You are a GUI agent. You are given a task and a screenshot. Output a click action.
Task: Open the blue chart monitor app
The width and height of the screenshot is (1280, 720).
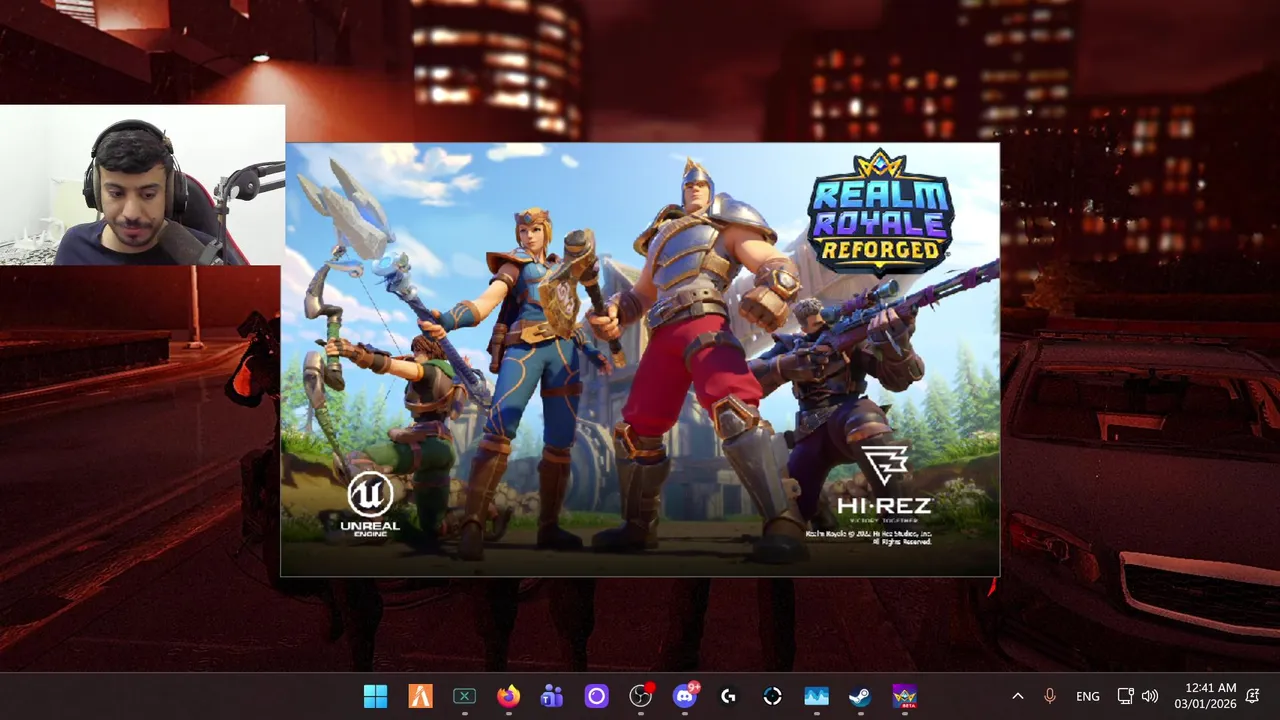pos(817,696)
